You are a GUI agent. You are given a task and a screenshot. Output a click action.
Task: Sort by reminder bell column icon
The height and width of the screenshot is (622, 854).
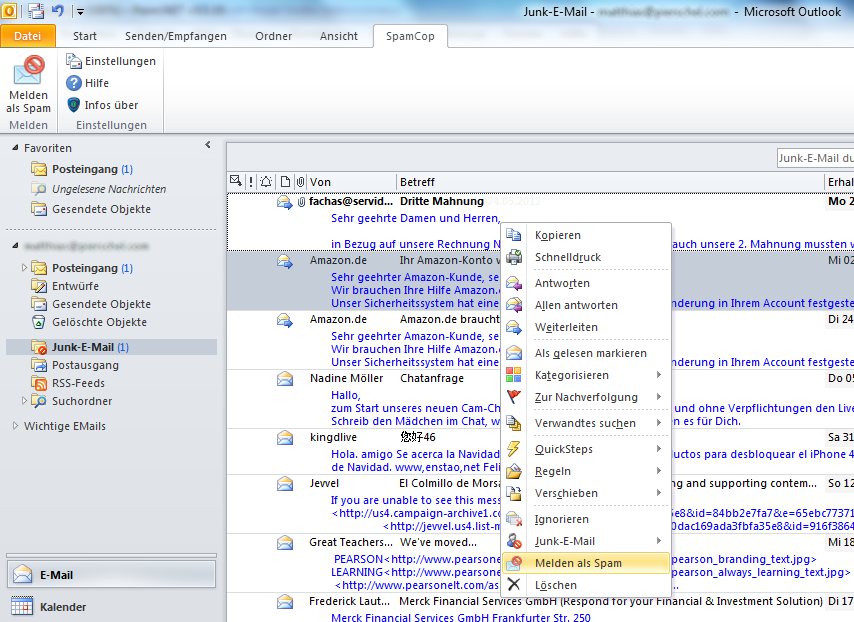266,182
